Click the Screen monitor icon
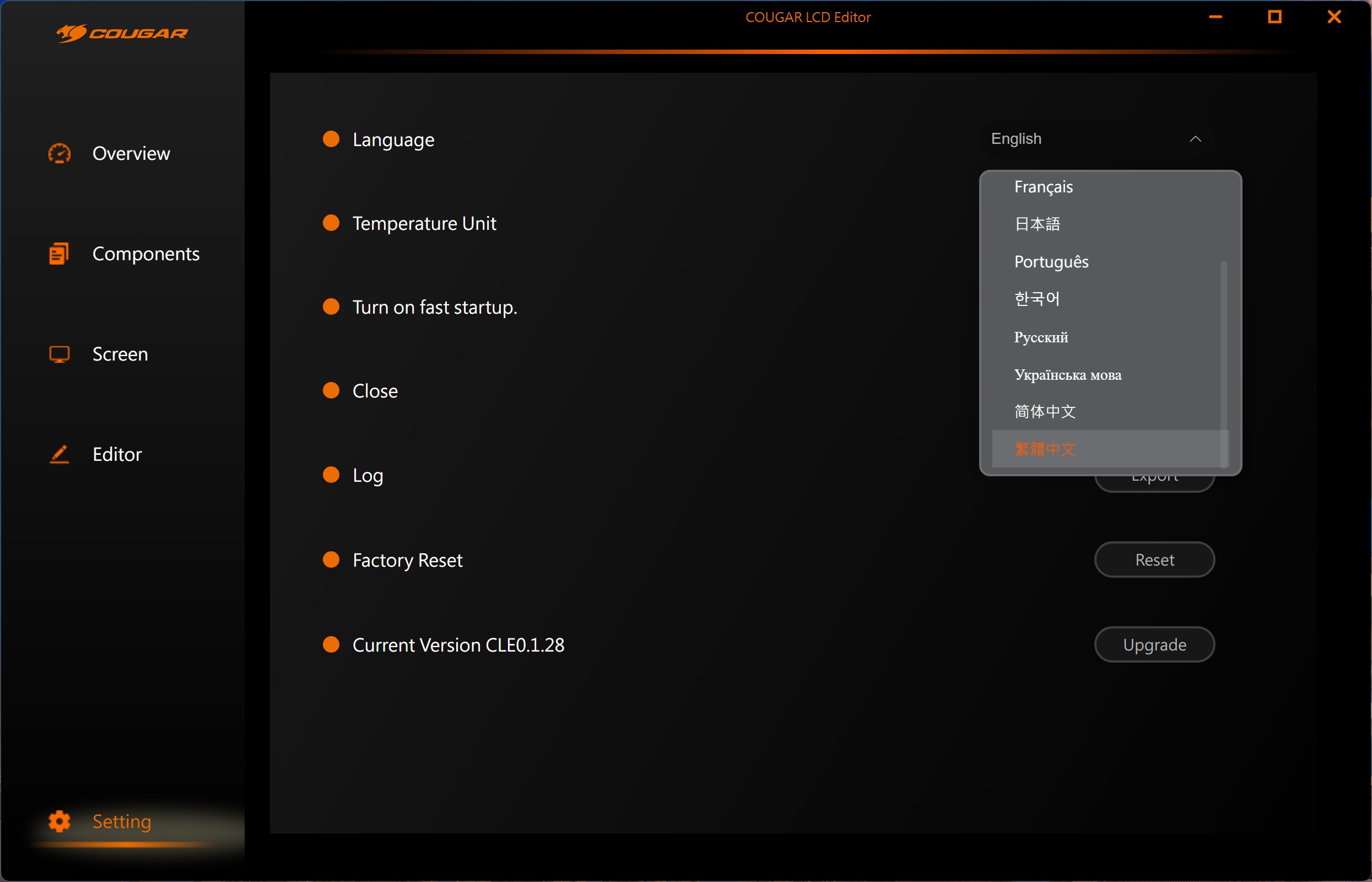The height and width of the screenshot is (882, 1372). point(60,354)
